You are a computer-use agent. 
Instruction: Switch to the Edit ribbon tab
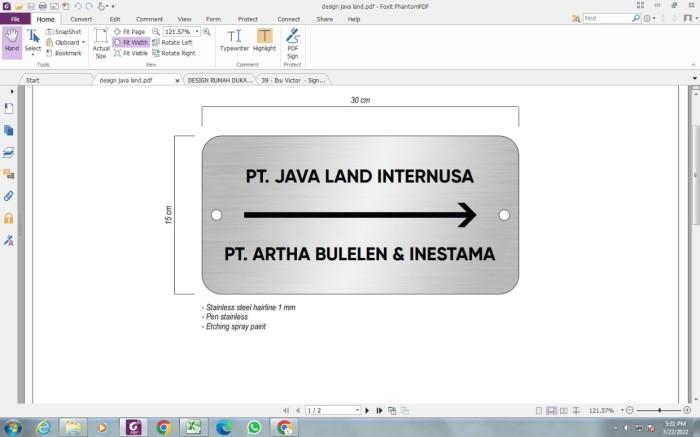(115, 19)
